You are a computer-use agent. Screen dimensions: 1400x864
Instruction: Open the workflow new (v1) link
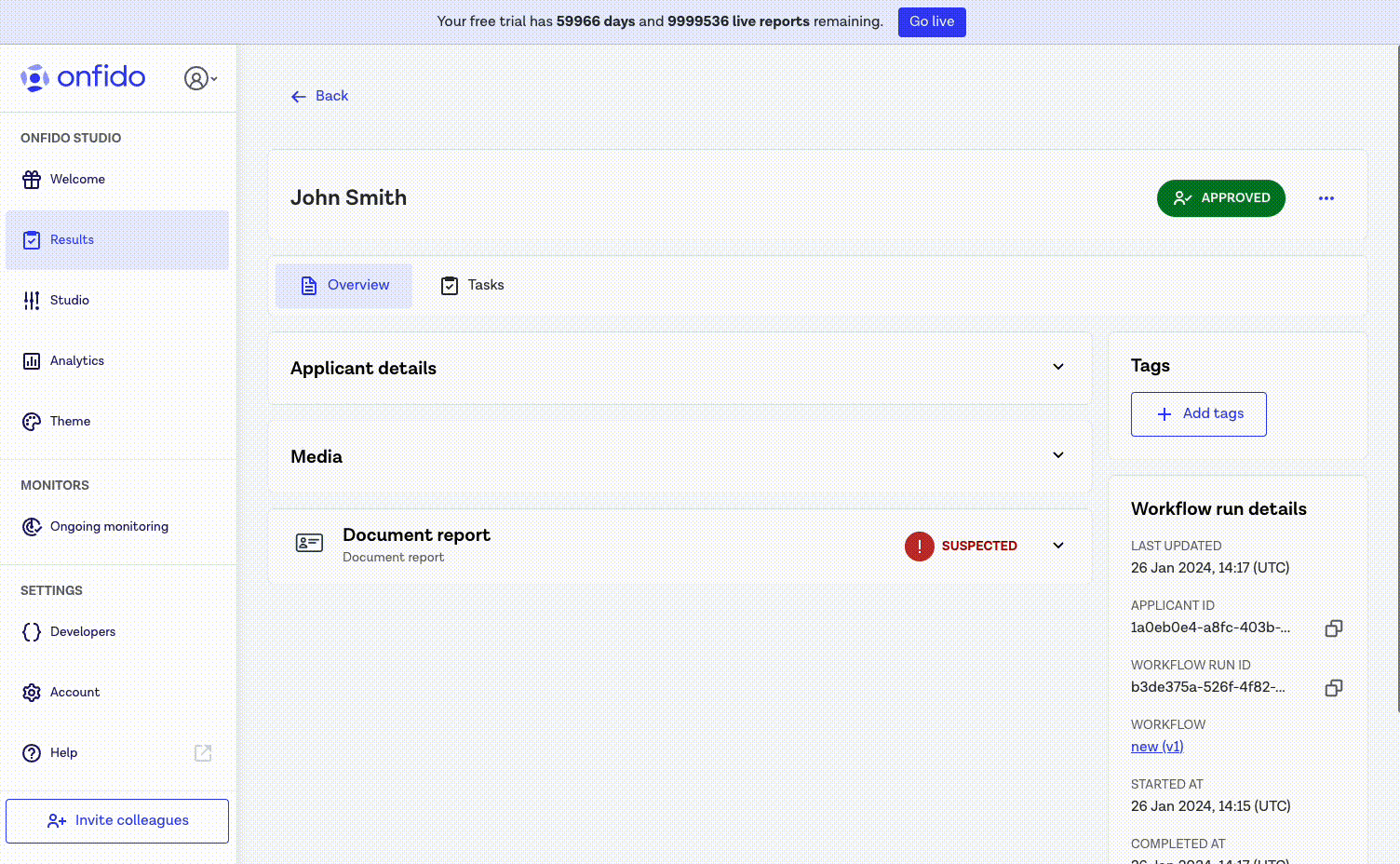(1156, 746)
